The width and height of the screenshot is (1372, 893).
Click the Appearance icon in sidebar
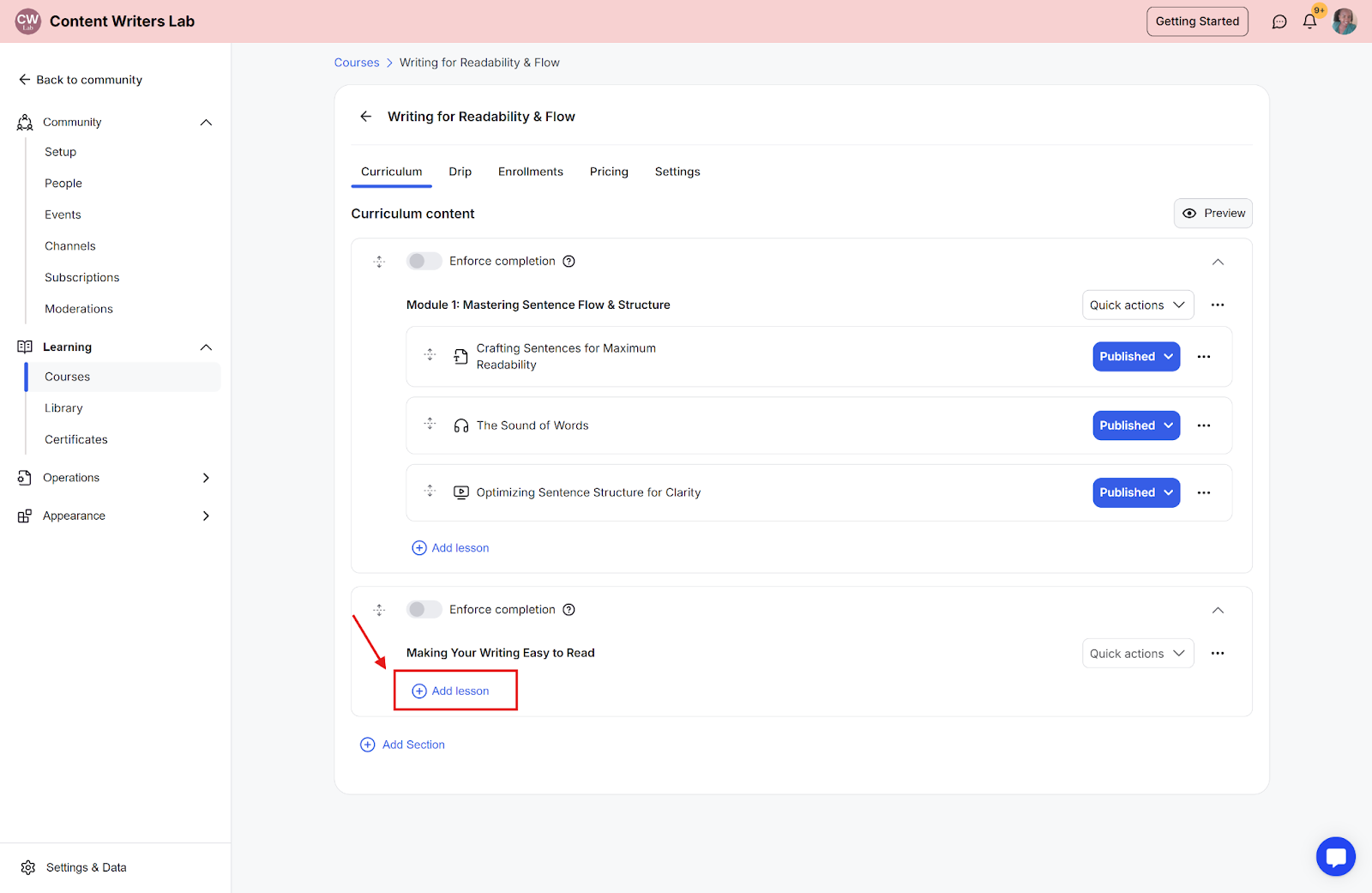click(25, 516)
